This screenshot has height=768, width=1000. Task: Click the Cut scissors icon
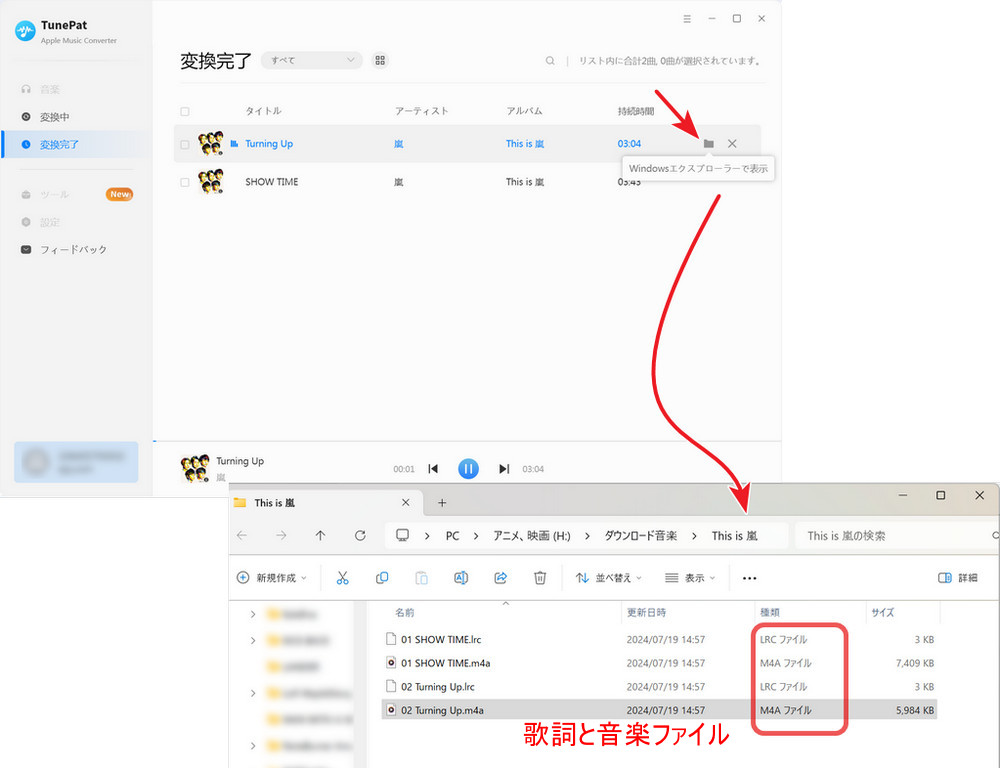point(342,578)
